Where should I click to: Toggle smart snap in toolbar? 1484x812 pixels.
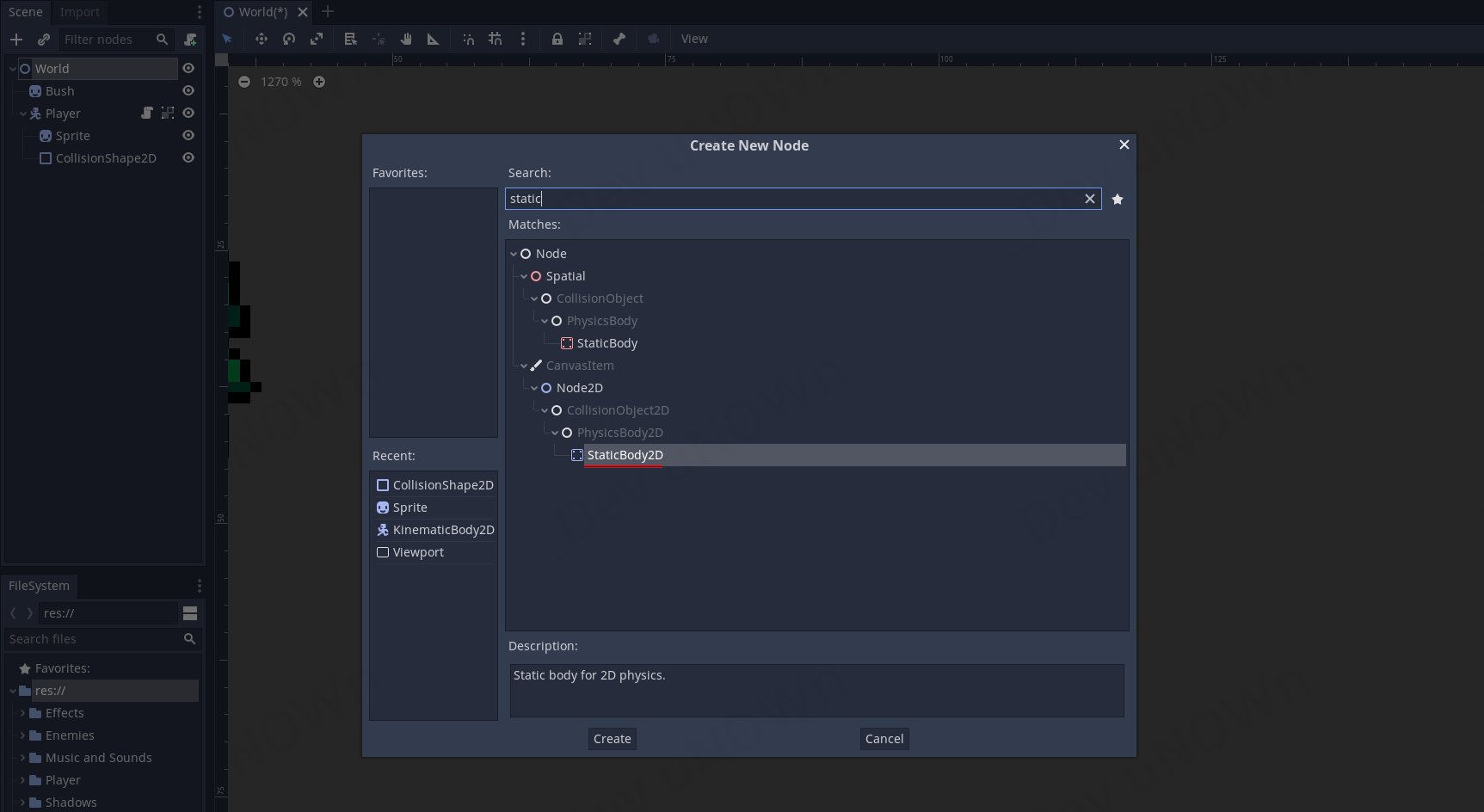[468, 39]
